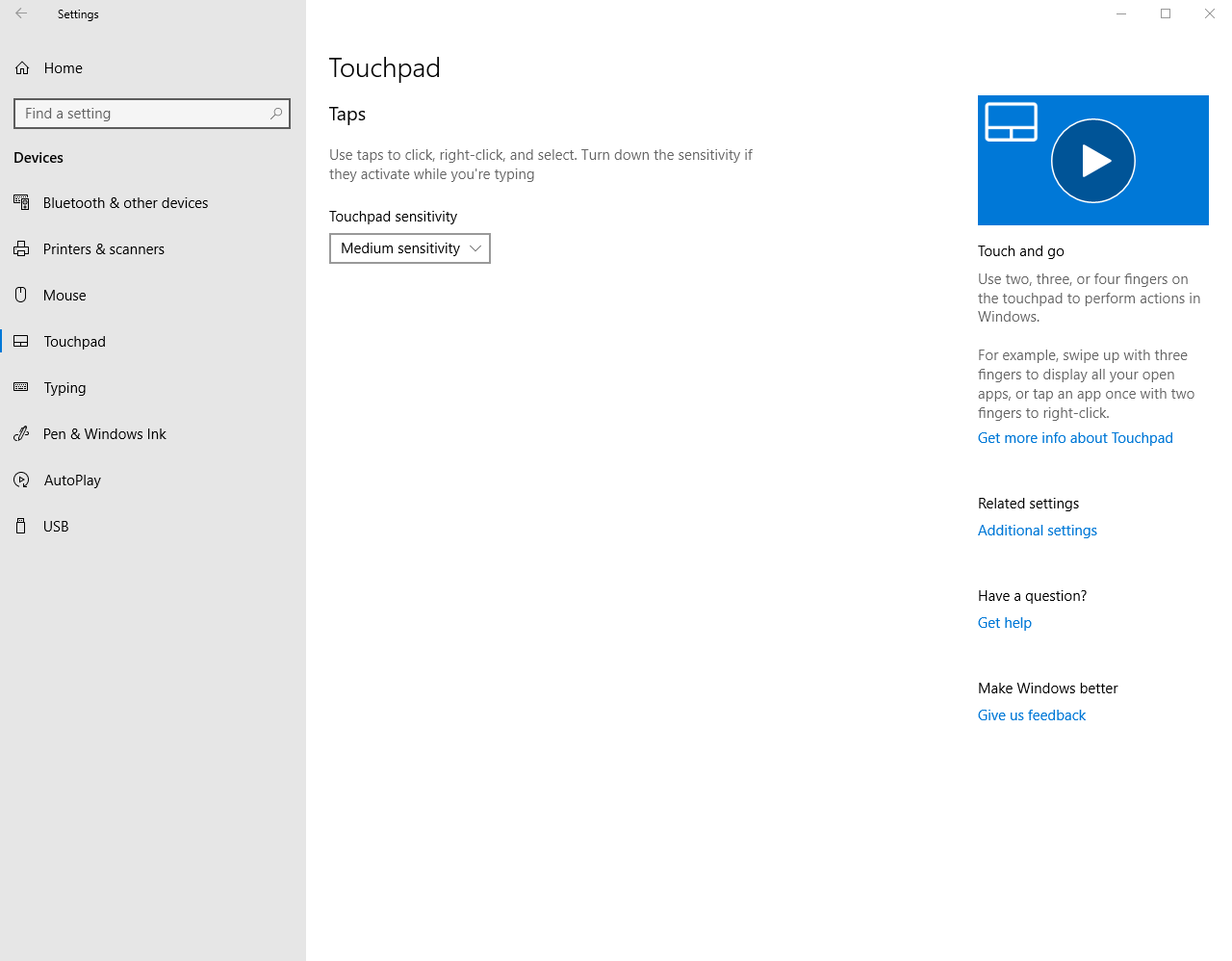
Task: Click the Pen & Windows Ink icon
Action: point(21,434)
